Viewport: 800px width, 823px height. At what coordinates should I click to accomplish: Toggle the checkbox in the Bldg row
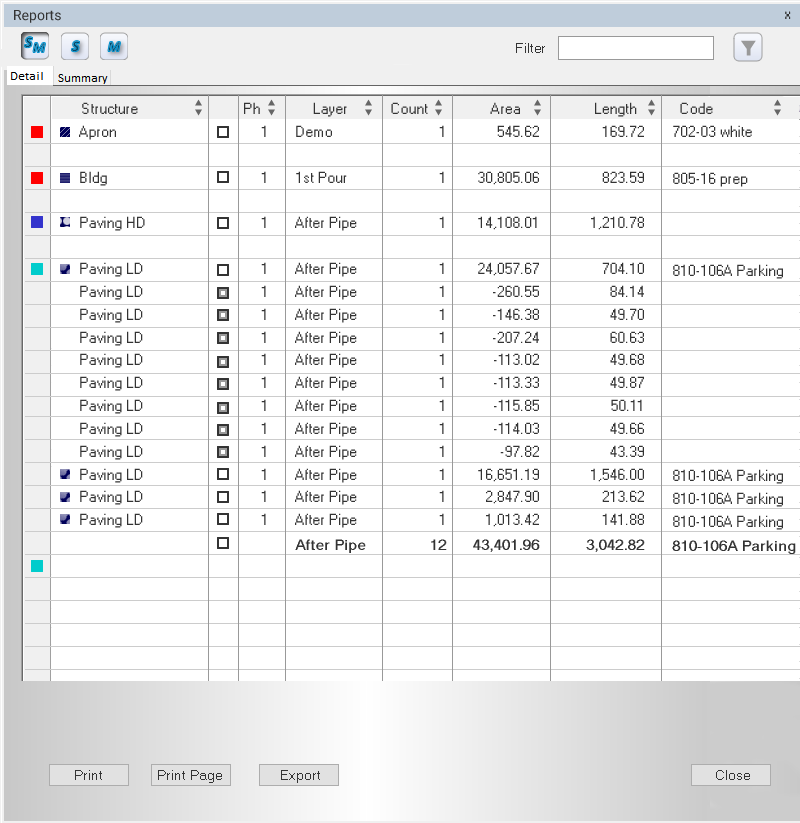click(x=223, y=177)
